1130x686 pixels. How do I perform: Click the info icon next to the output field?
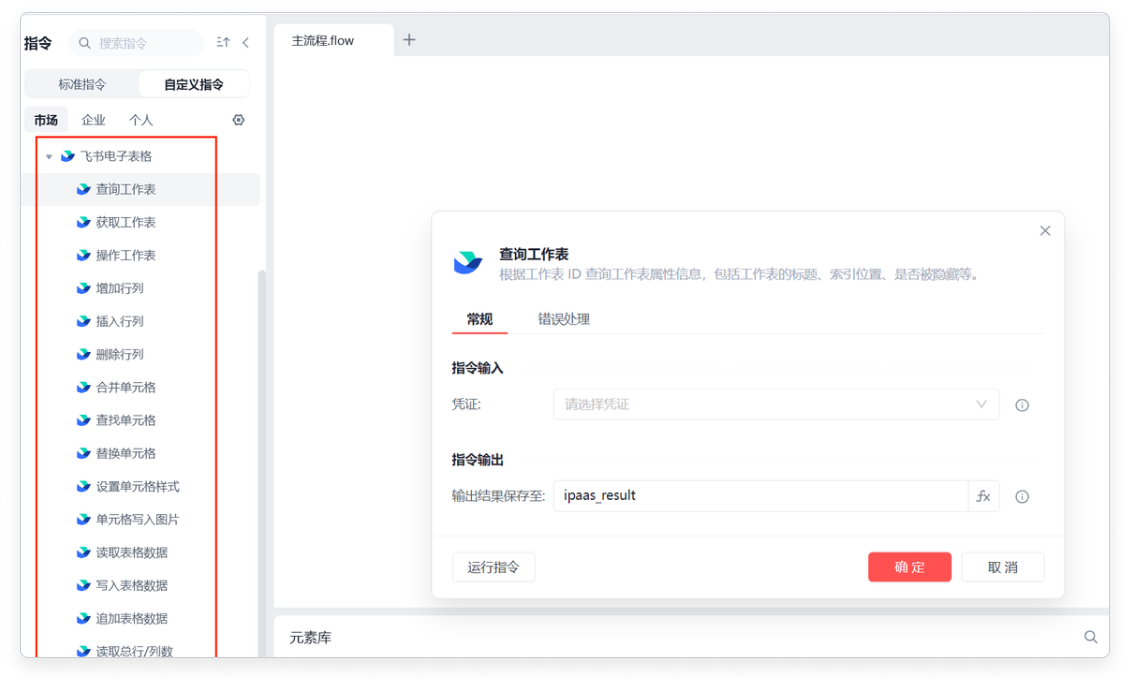tap(1022, 496)
